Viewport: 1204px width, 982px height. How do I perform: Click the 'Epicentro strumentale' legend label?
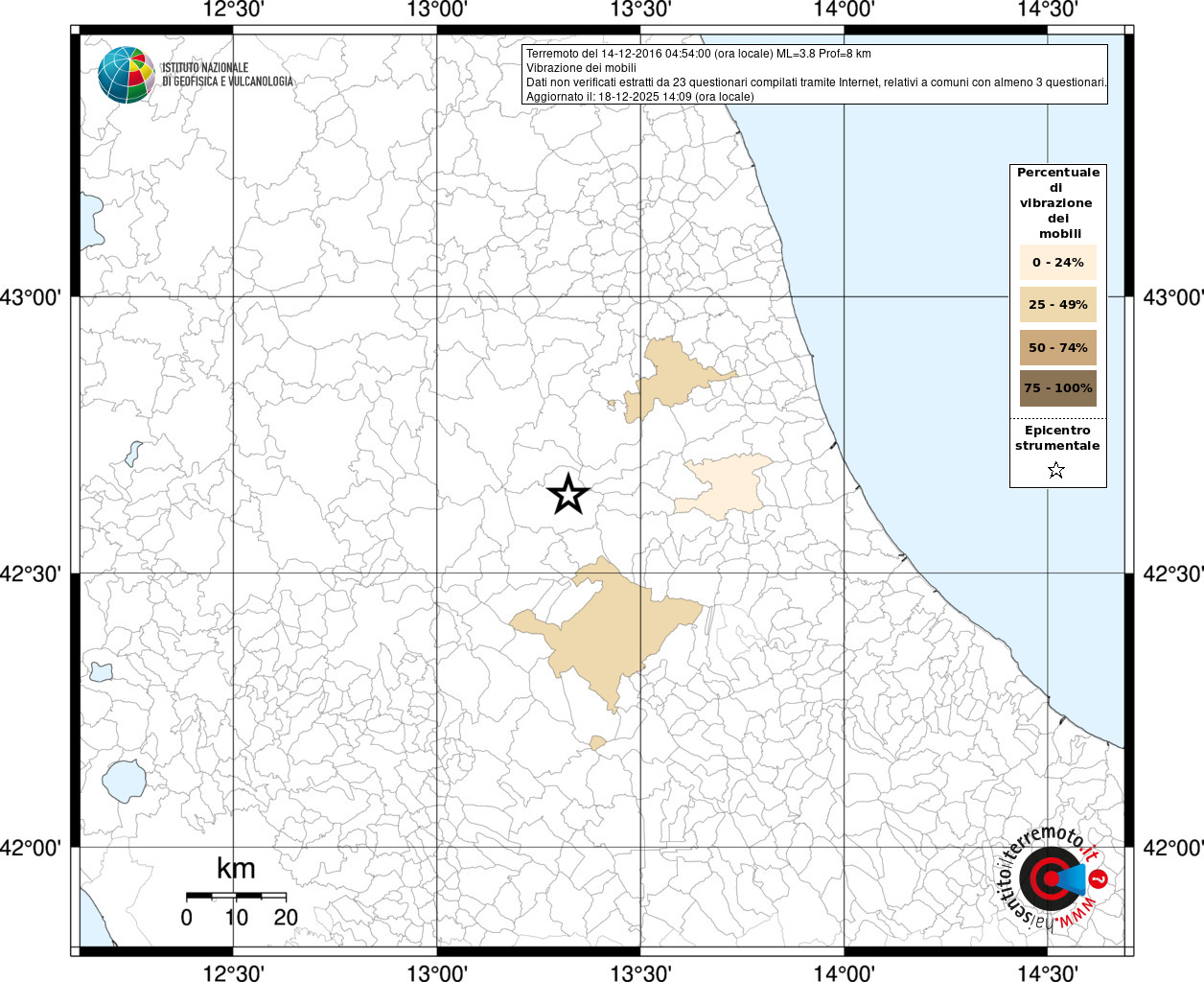[1057, 438]
